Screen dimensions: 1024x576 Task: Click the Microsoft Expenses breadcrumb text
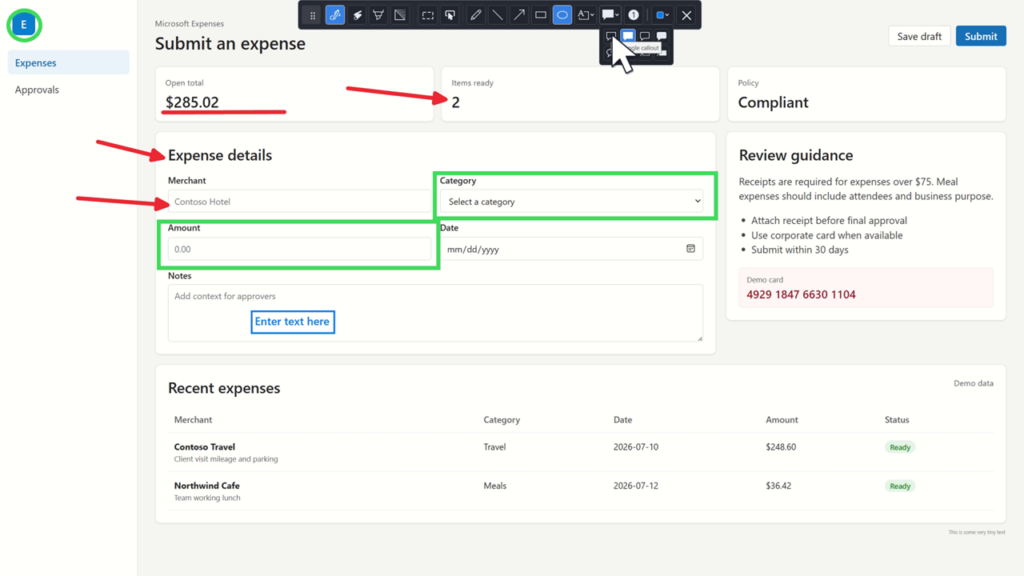tap(189, 24)
